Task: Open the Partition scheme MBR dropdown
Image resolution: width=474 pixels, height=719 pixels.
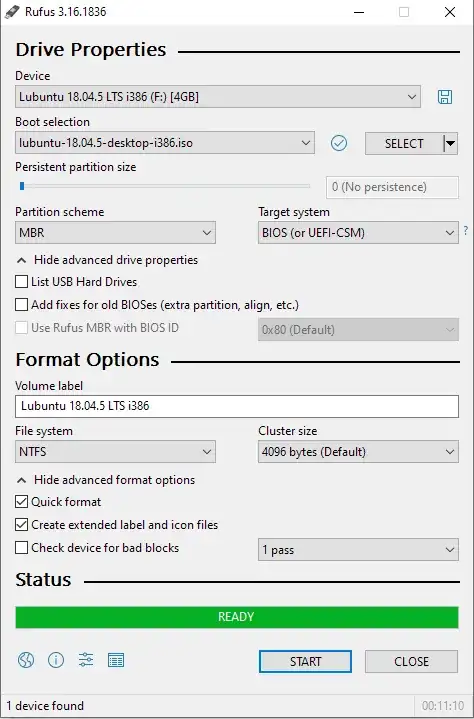Action: 115,233
